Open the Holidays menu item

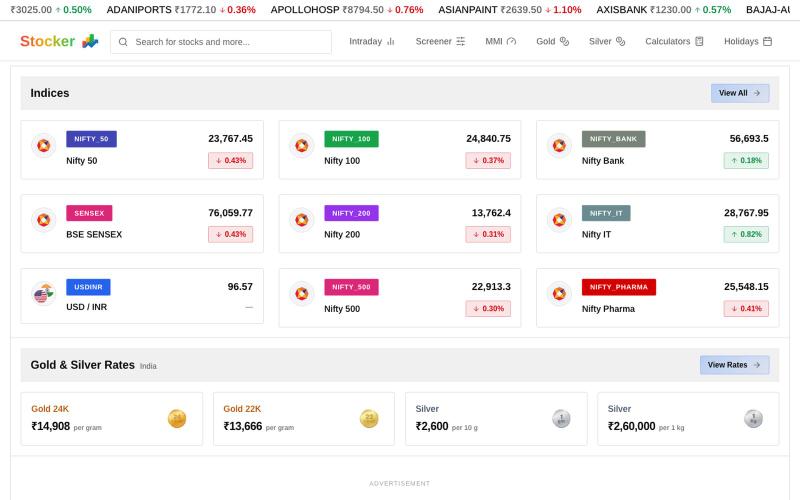[748, 41]
